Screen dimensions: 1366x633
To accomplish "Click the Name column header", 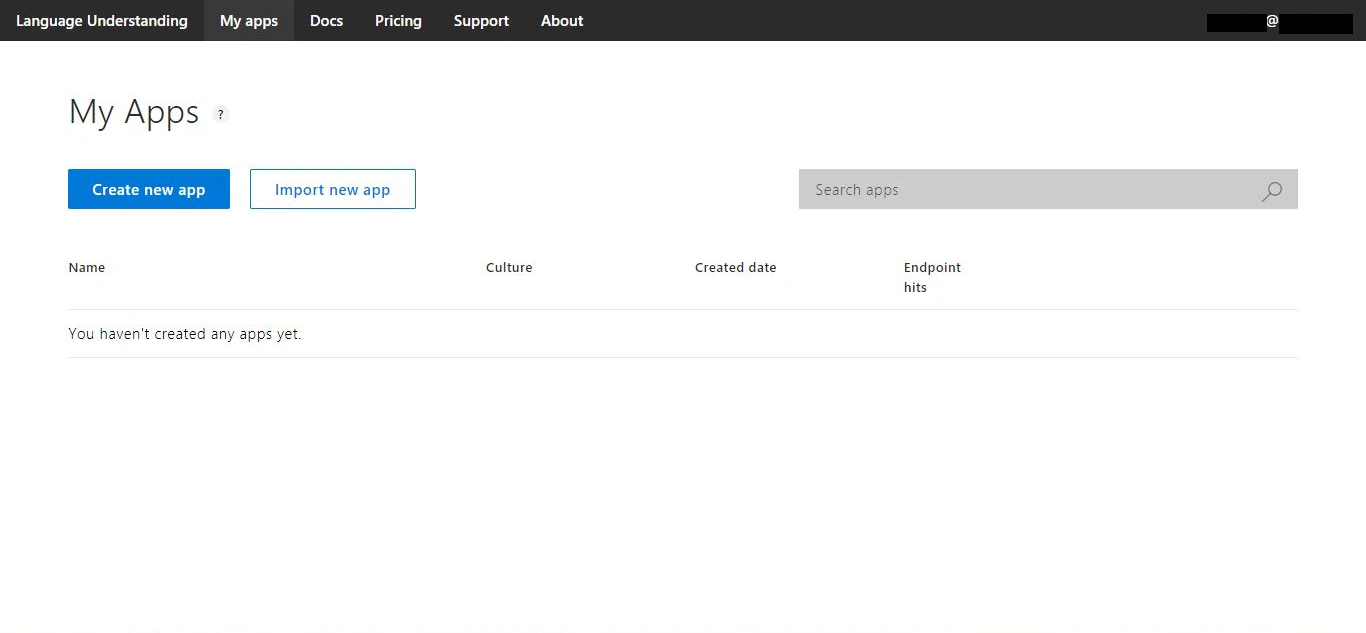I will pyautogui.click(x=87, y=268).
